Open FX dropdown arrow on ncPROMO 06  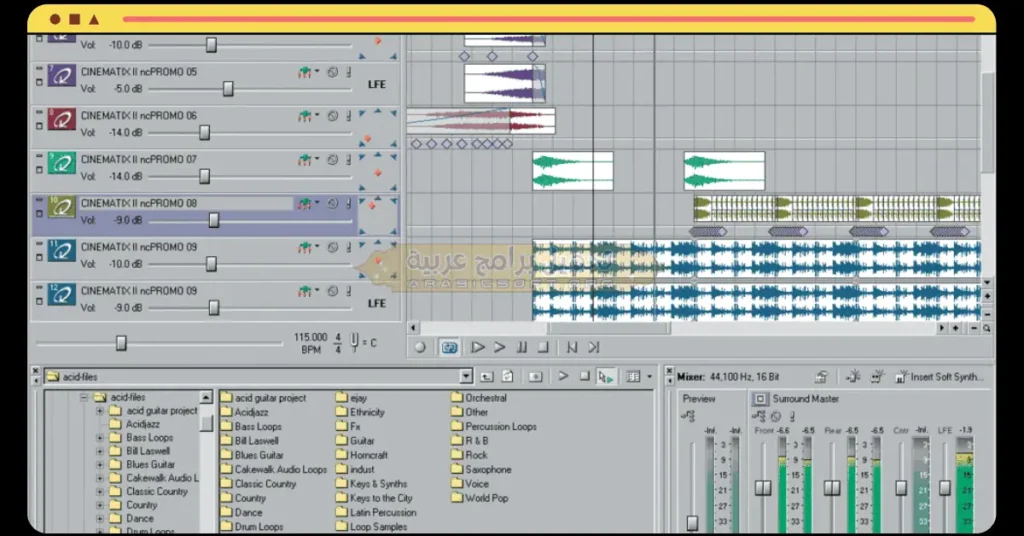(x=317, y=116)
